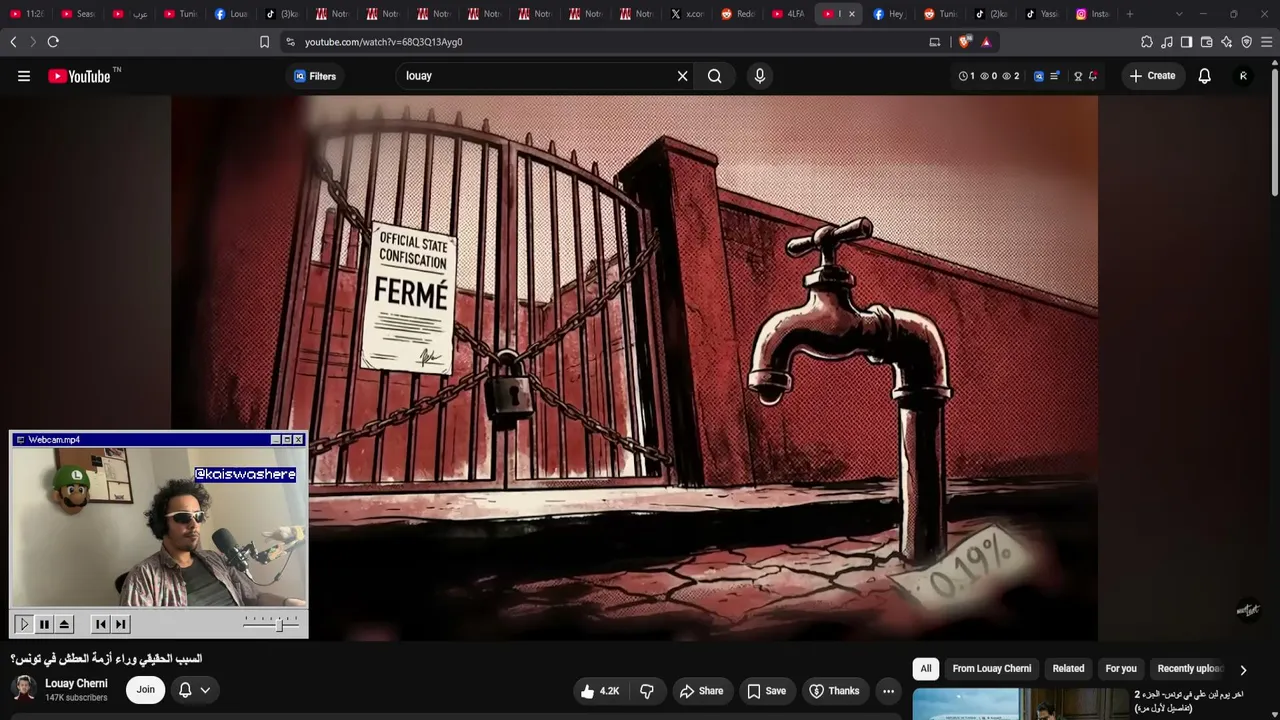Reload the page with the refresh icon

point(53,42)
